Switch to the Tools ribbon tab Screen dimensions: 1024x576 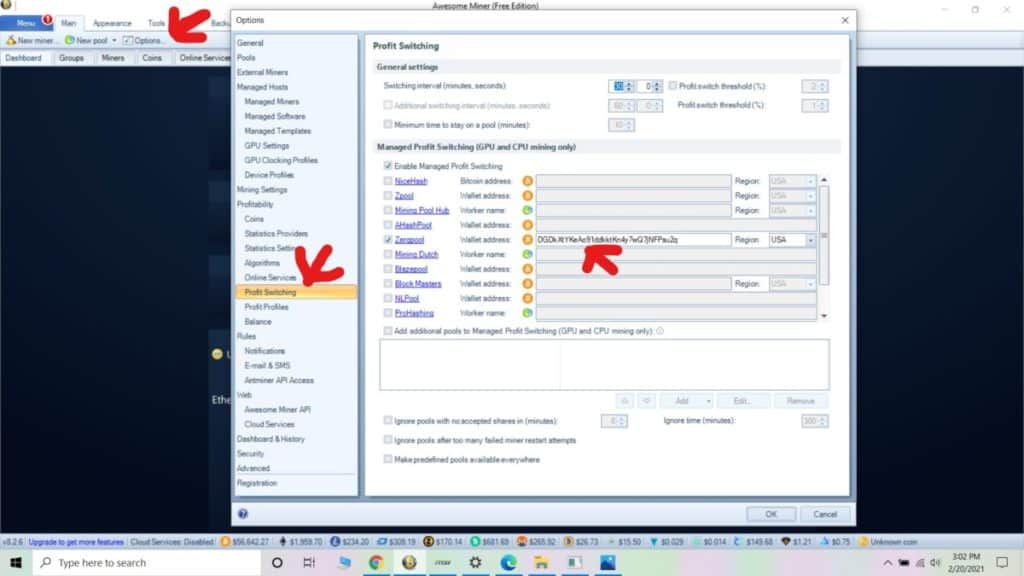157,23
